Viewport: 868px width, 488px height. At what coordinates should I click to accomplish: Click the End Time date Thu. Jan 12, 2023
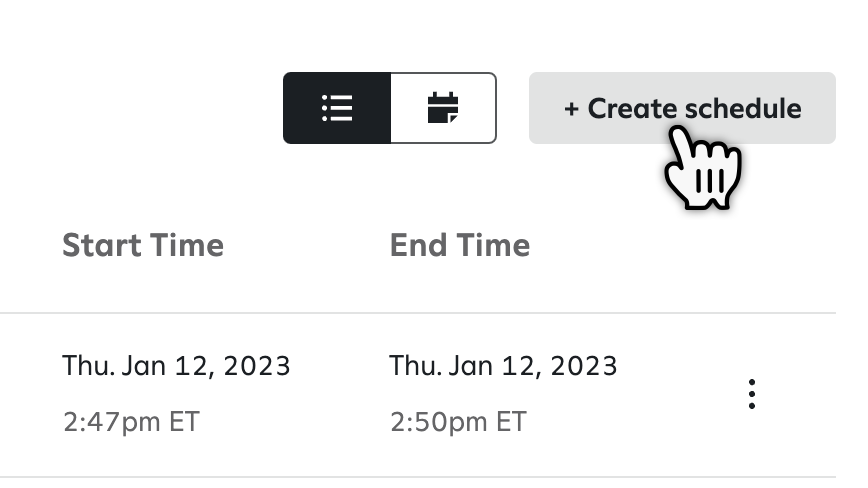[x=503, y=365]
